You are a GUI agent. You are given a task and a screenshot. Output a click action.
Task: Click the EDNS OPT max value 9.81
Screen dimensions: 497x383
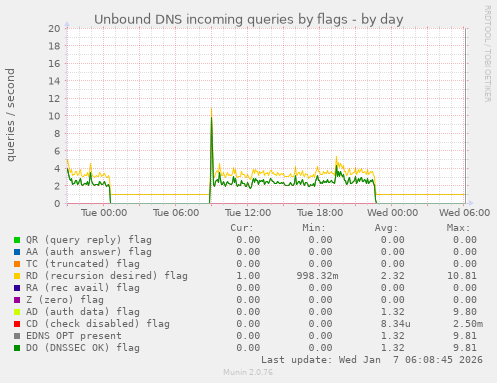click(465, 336)
